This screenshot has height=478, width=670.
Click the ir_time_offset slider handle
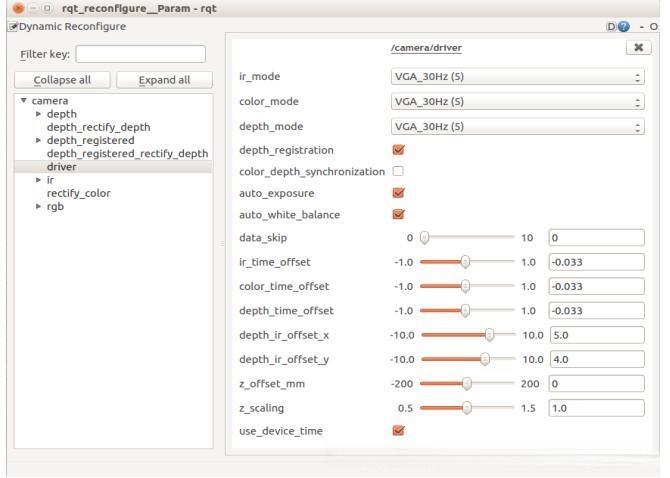[x=465, y=262]
